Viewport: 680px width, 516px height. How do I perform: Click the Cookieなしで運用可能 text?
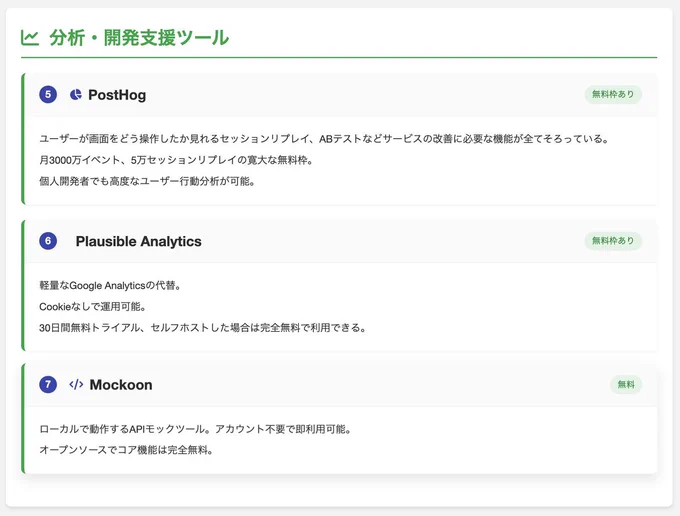(x=92, y=307)
